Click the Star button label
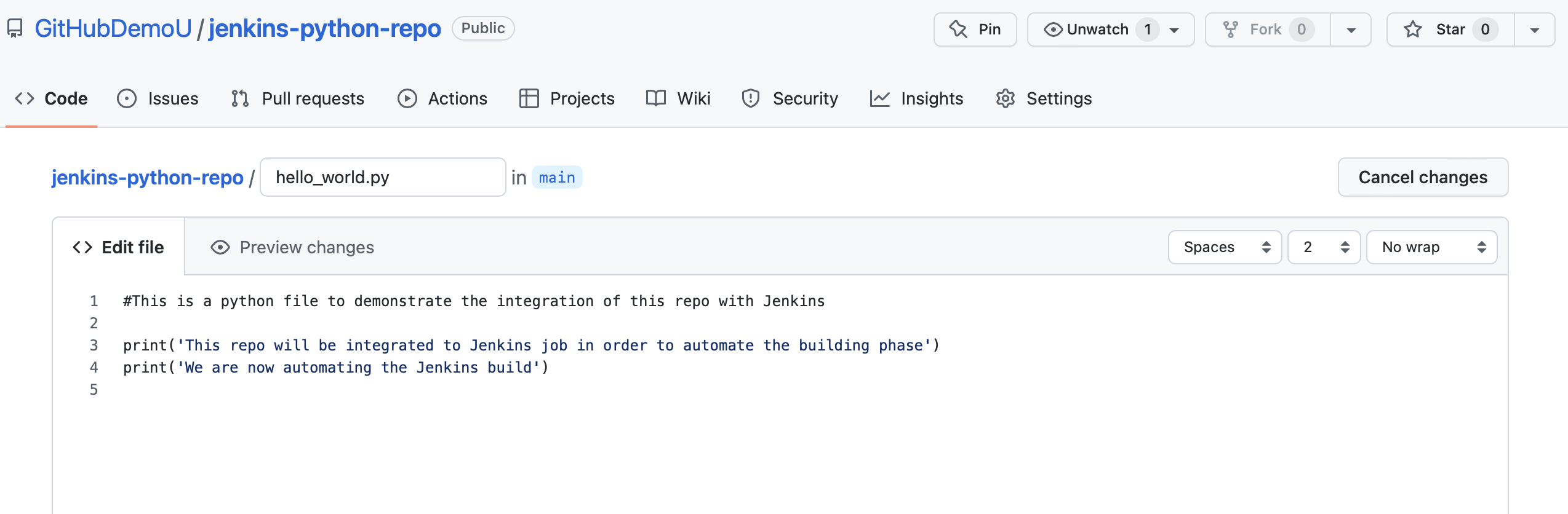Screen dimensions: 1568x514 (1450, 29)
